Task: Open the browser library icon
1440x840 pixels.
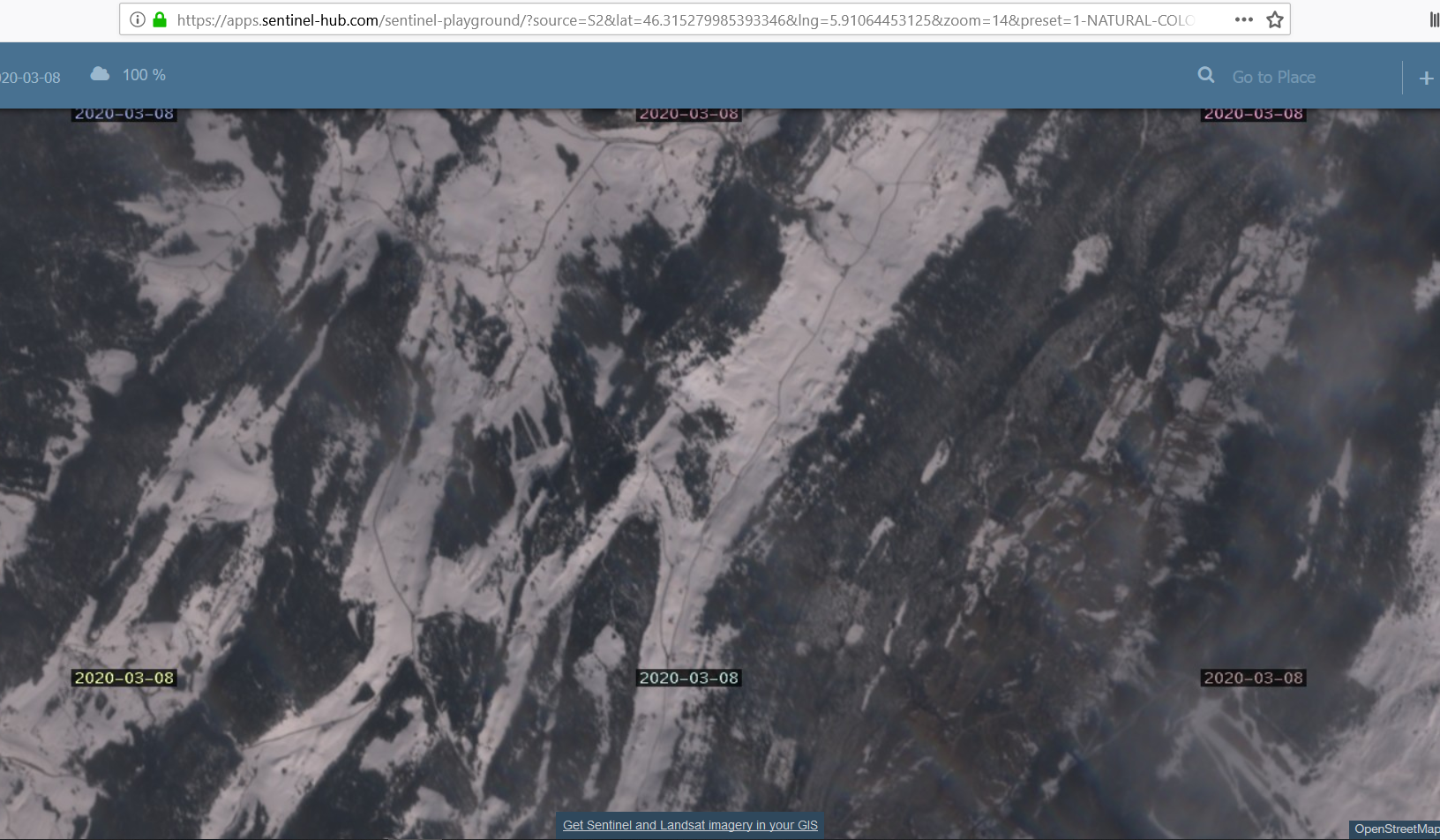Action: click(x=1434, y=19)
